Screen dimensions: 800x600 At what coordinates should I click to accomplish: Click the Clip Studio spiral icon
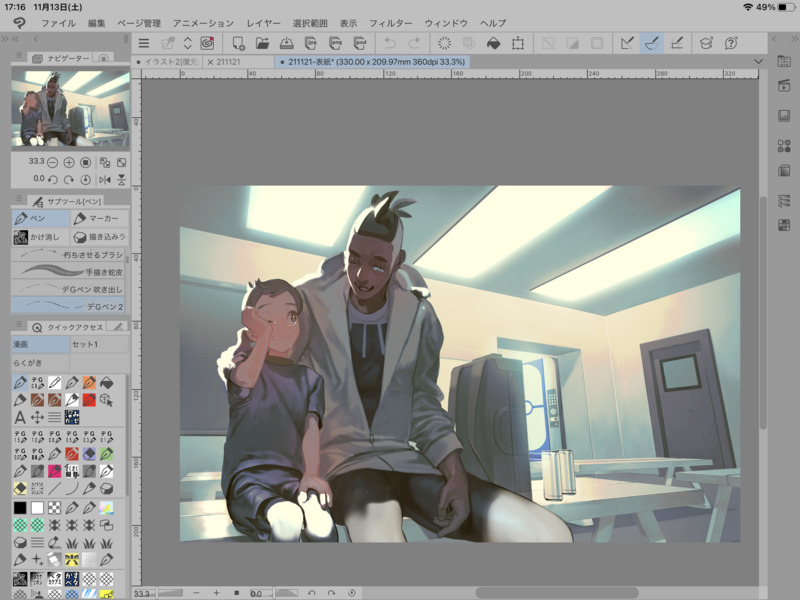(207, 43)
